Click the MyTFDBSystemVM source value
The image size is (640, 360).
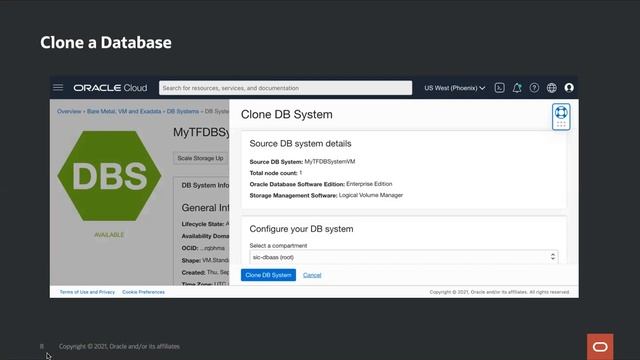(330, 162)
